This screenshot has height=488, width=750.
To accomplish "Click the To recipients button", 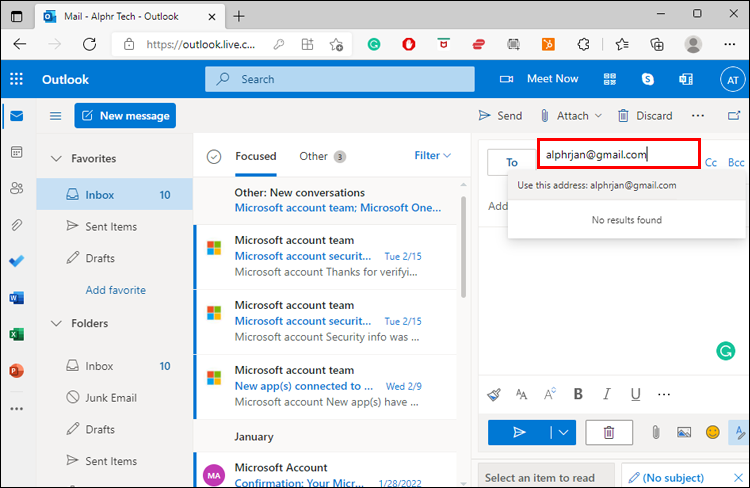I will pyautogui.click(x=511, y=163).
